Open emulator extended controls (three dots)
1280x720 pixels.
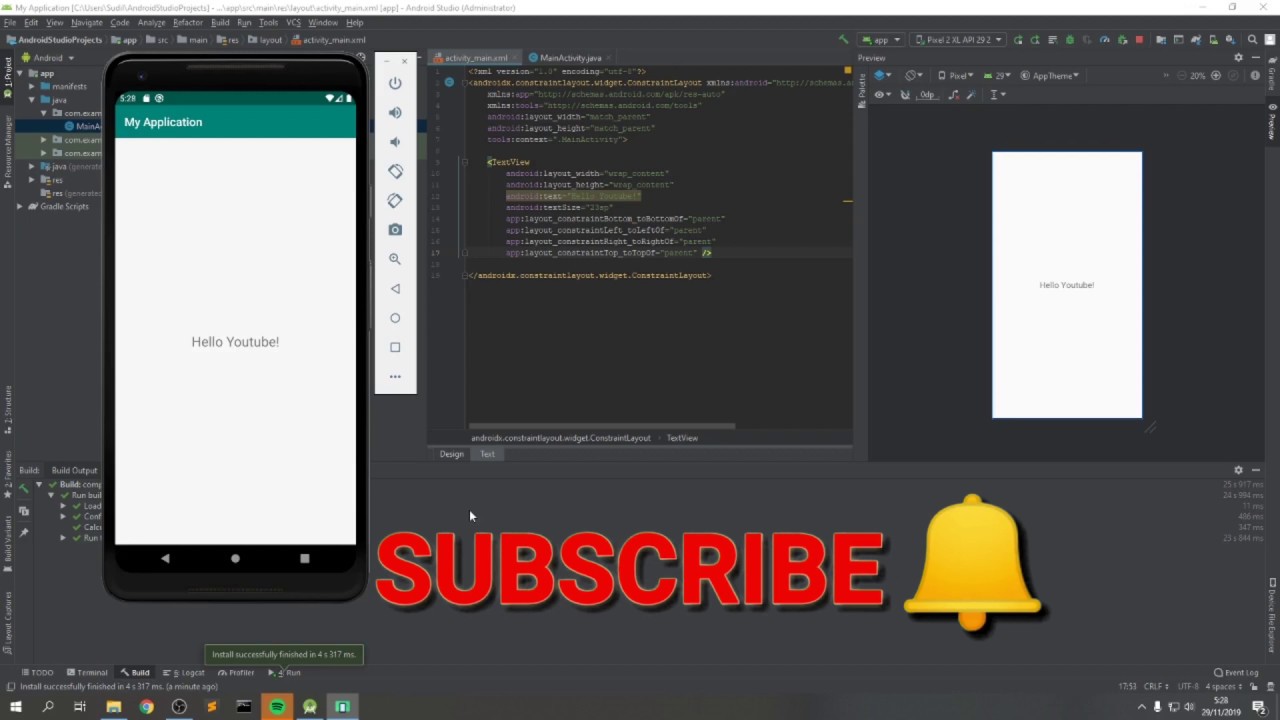point(395,377)
